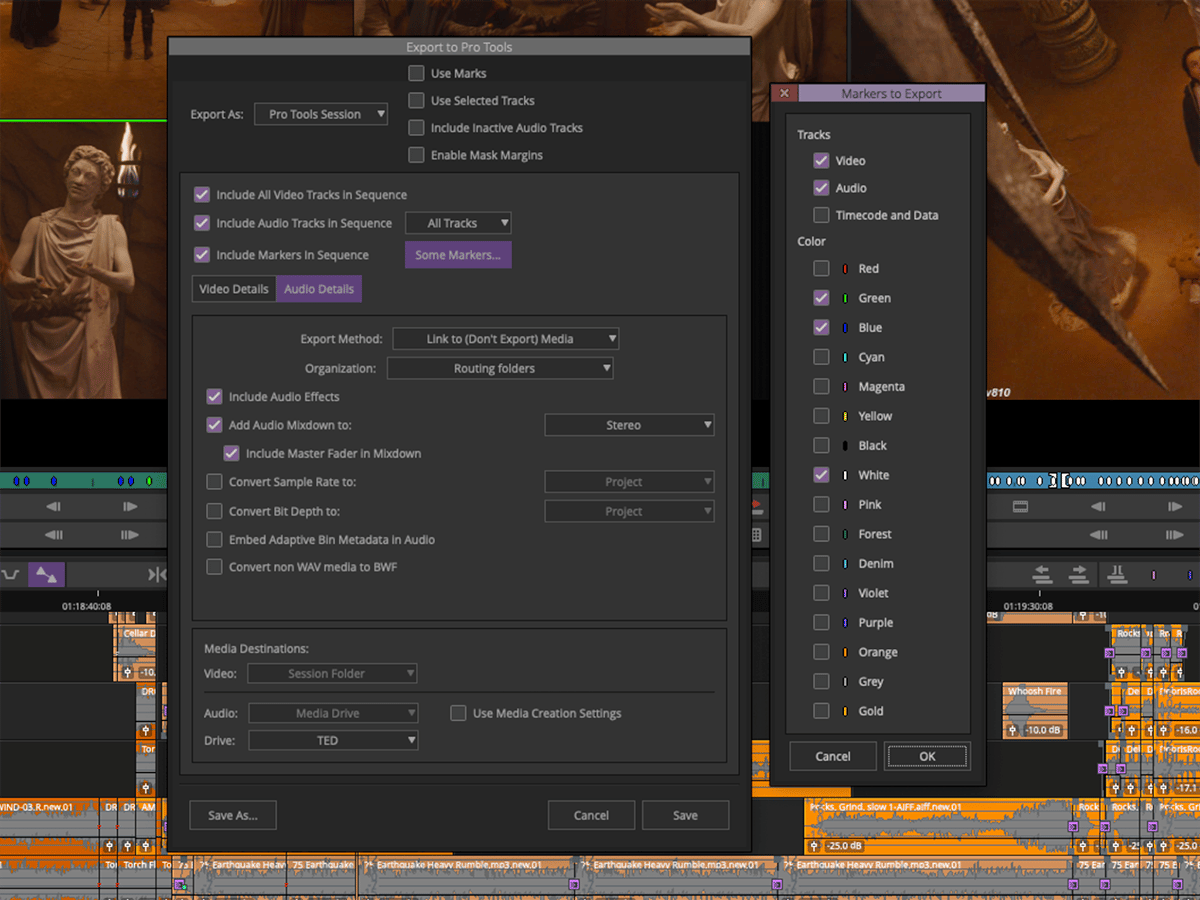
Task: Enable Use Selected Tracks checkbox
Action: click(416, 100)
